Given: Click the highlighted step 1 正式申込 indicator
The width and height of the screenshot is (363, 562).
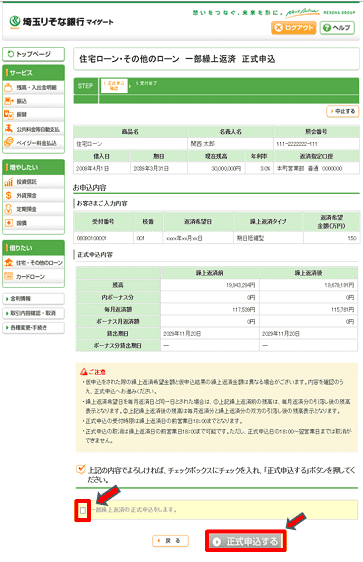Looking at the screenshot, I should point(114,86).
